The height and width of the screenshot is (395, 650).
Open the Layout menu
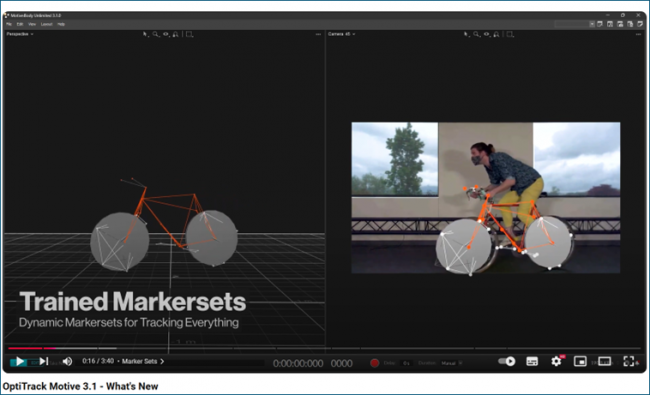46,24
